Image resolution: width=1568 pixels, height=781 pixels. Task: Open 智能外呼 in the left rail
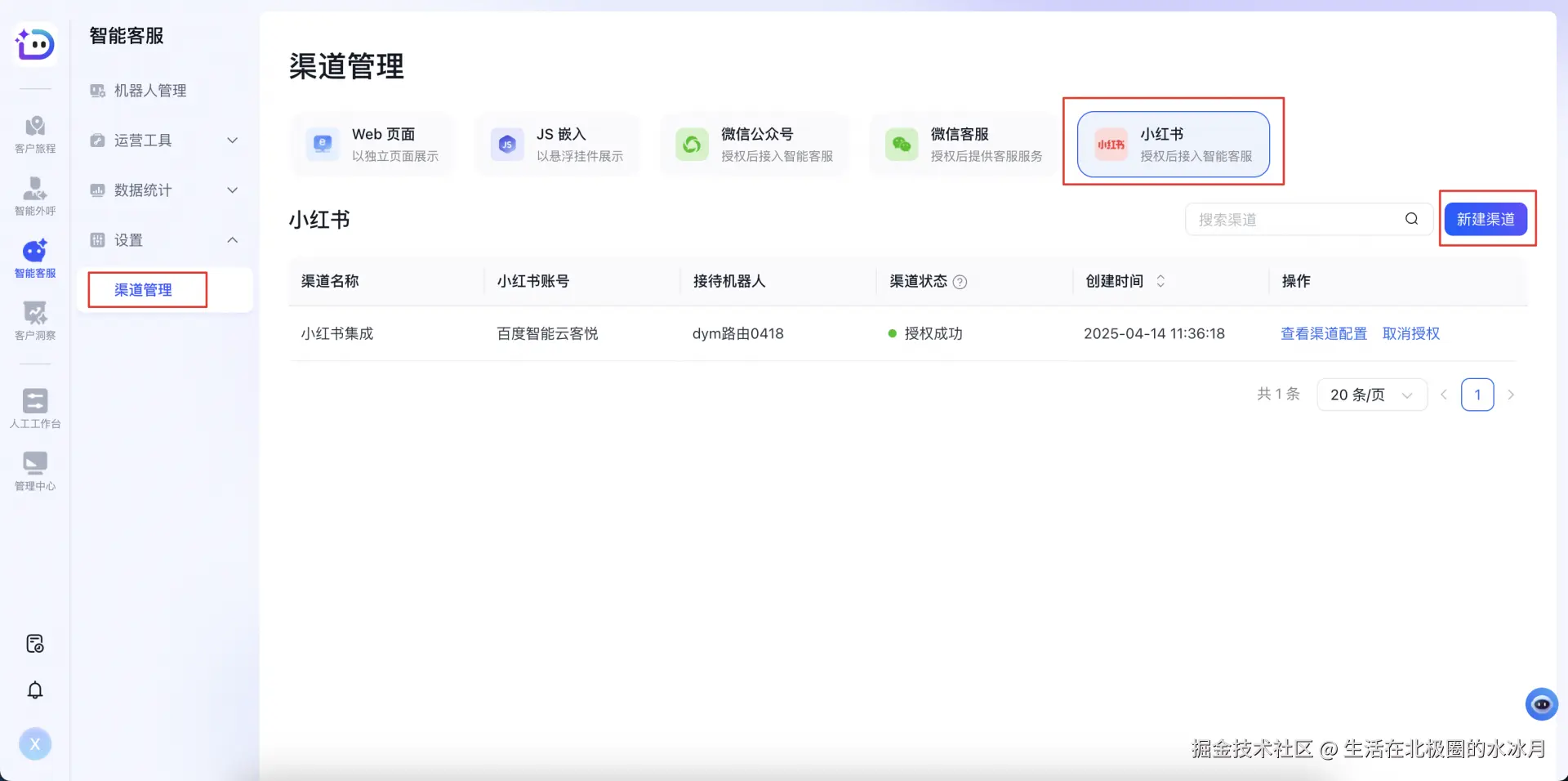pyautogui.click(x=35, y=196)
